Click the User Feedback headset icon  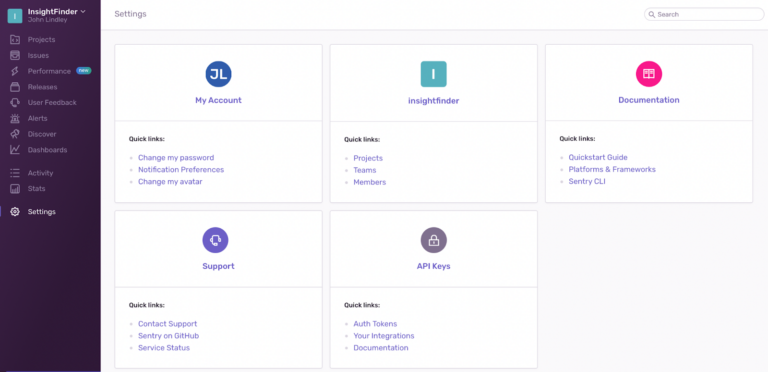[15, 102]
